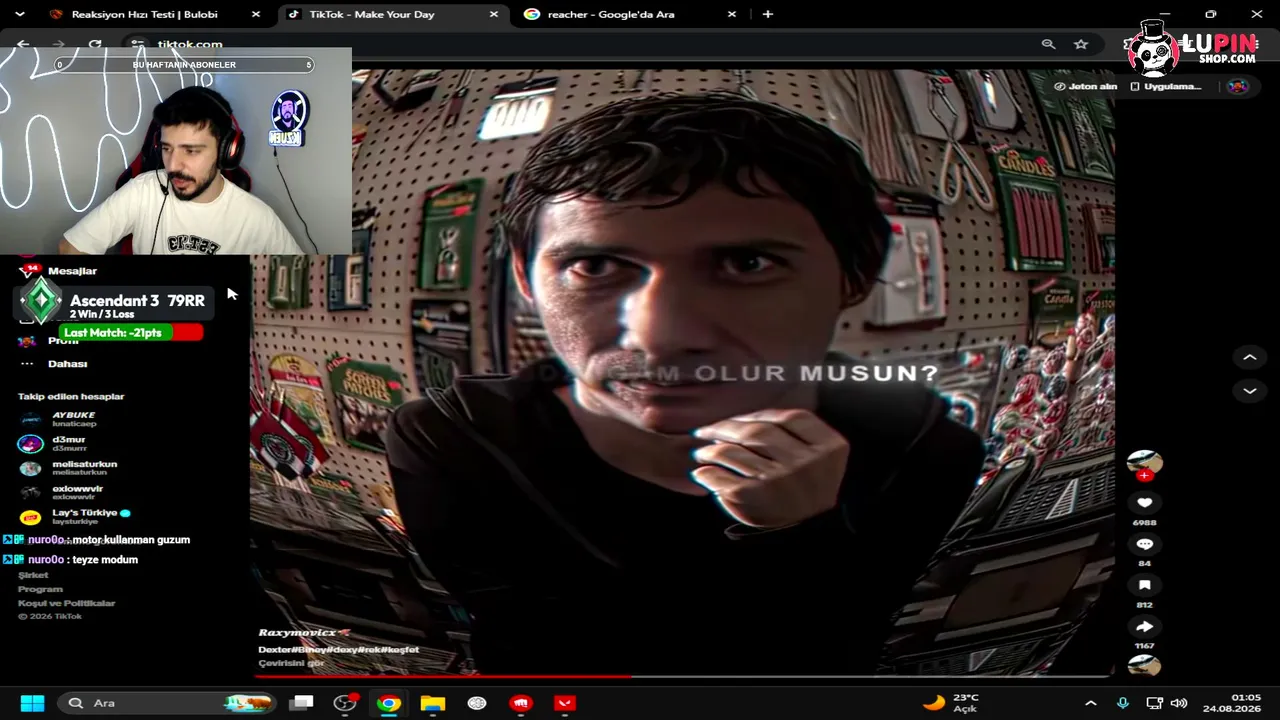Follow the creator with the red plus badge
The width and height of the screenshot is (1280, 720).
click(1145, 476)
